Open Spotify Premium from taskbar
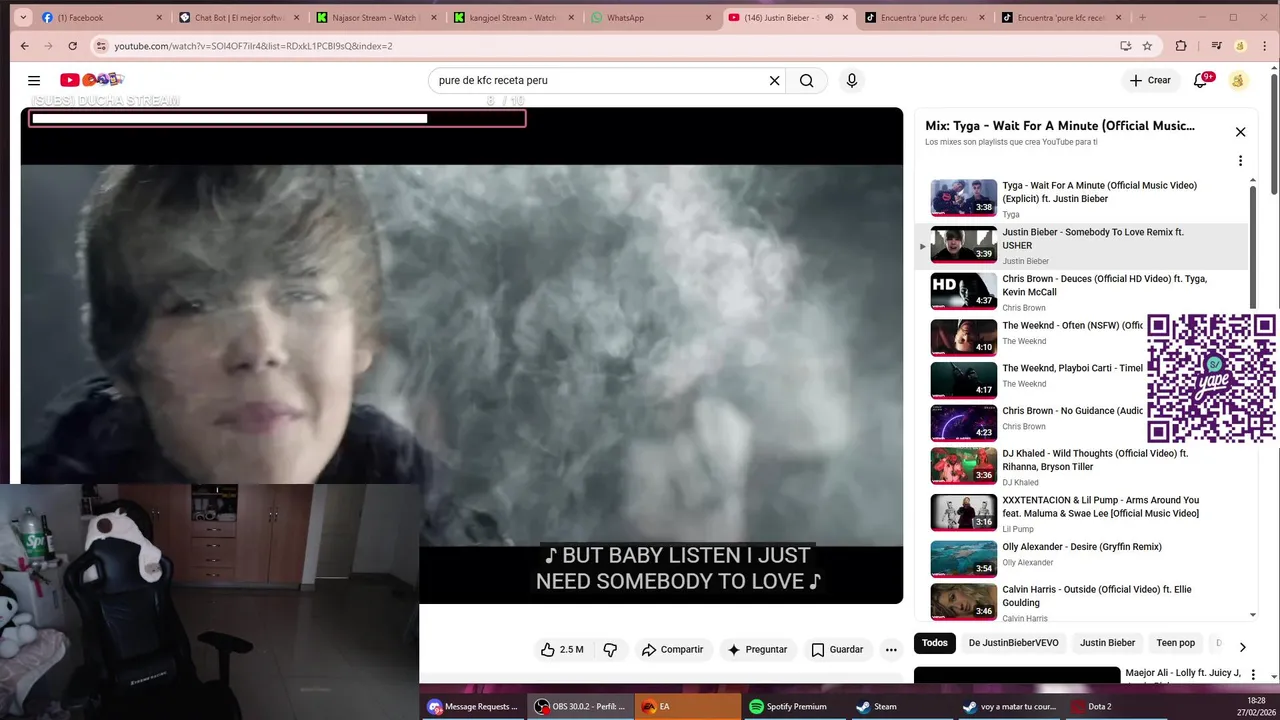Image resolution: width=1280 pixels, height=720 pixels. pos(795,706)
